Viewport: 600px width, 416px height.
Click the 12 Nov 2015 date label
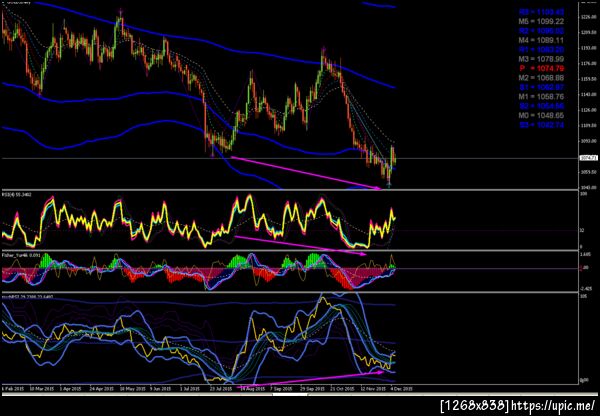point(372,388)
